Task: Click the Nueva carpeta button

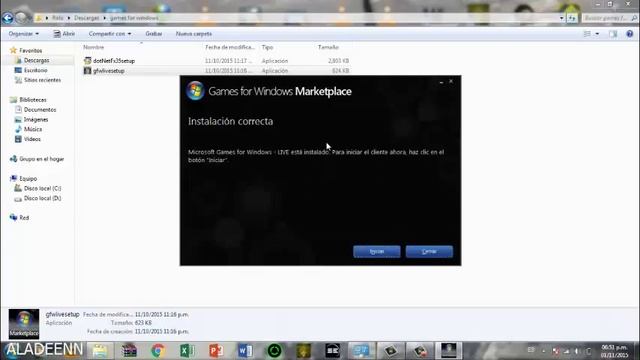Action: [193, 34]
